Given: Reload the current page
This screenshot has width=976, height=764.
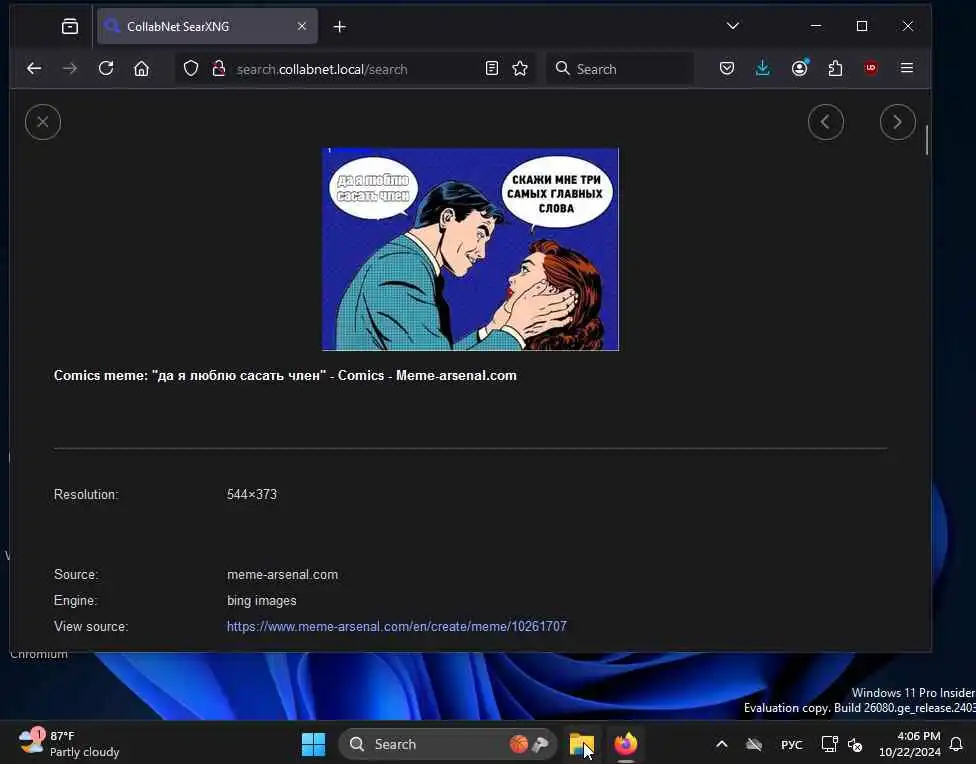Looking at the screenshot, I should pyautogui.click(x=106, y=68).
